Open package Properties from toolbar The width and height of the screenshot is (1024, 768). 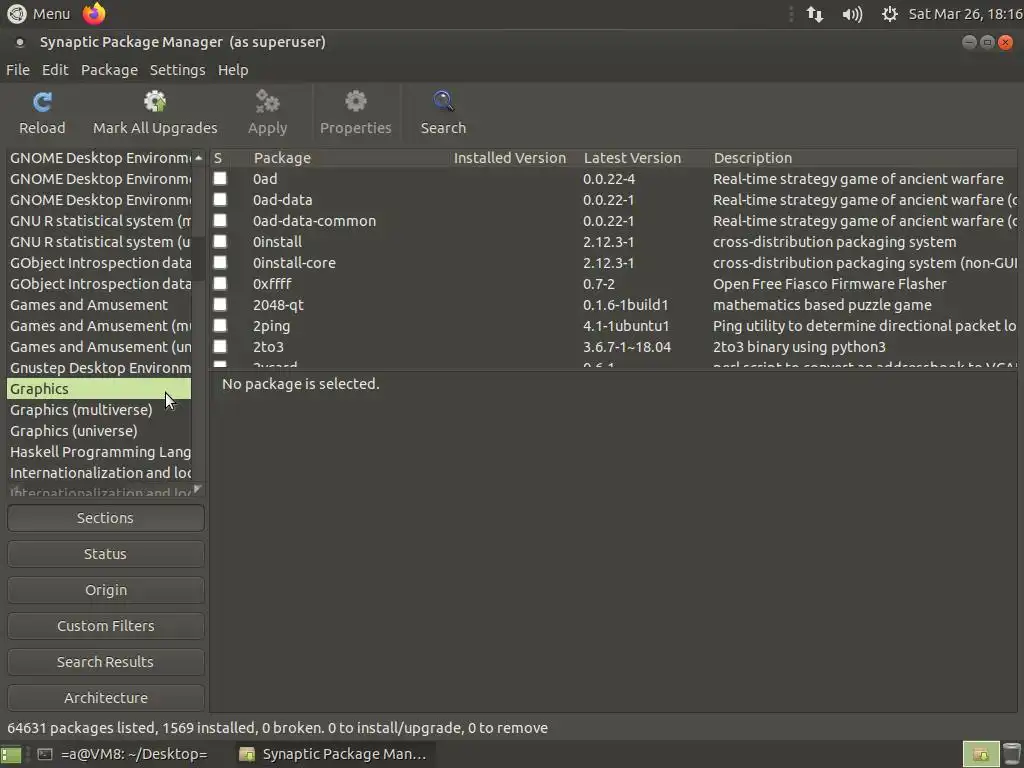click(355, 102)
